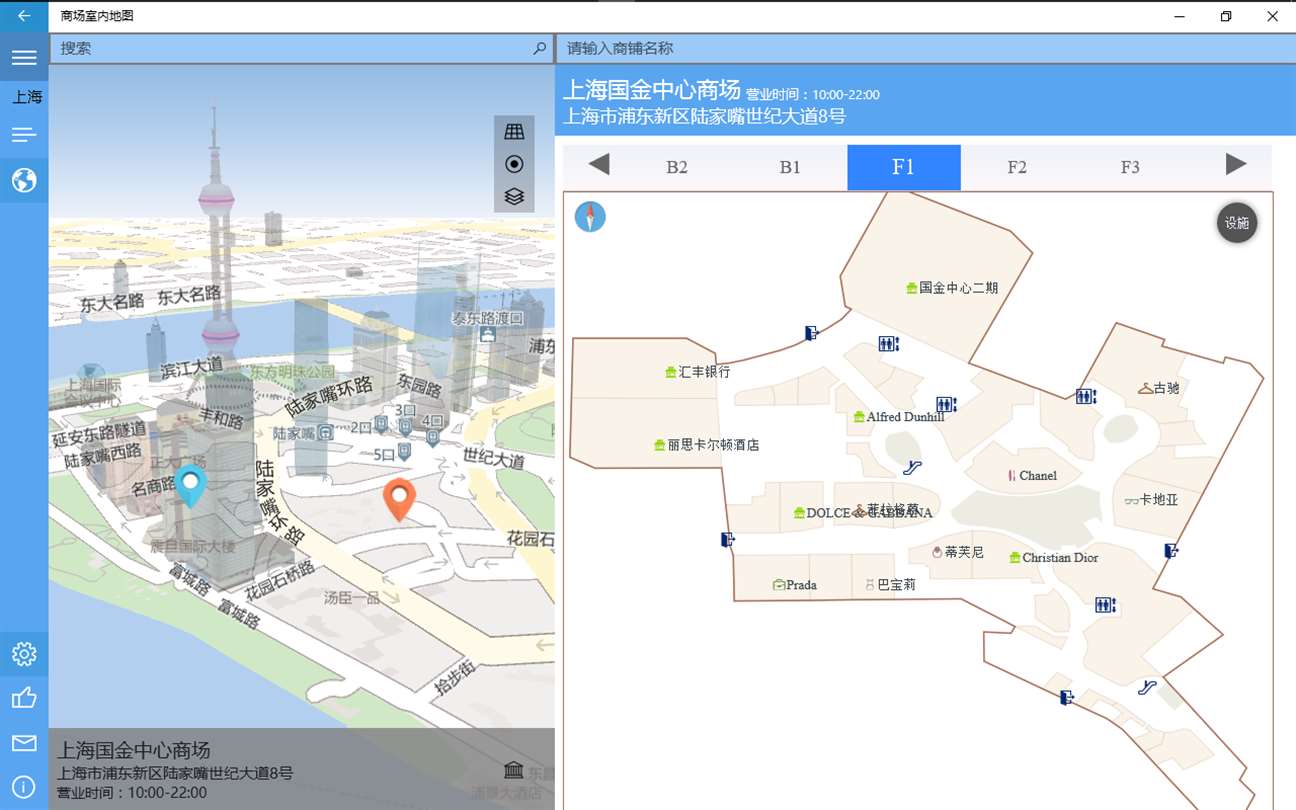Click the back arrow in the title bar
The image size is (1296, 810).
(x=24, y=16)
